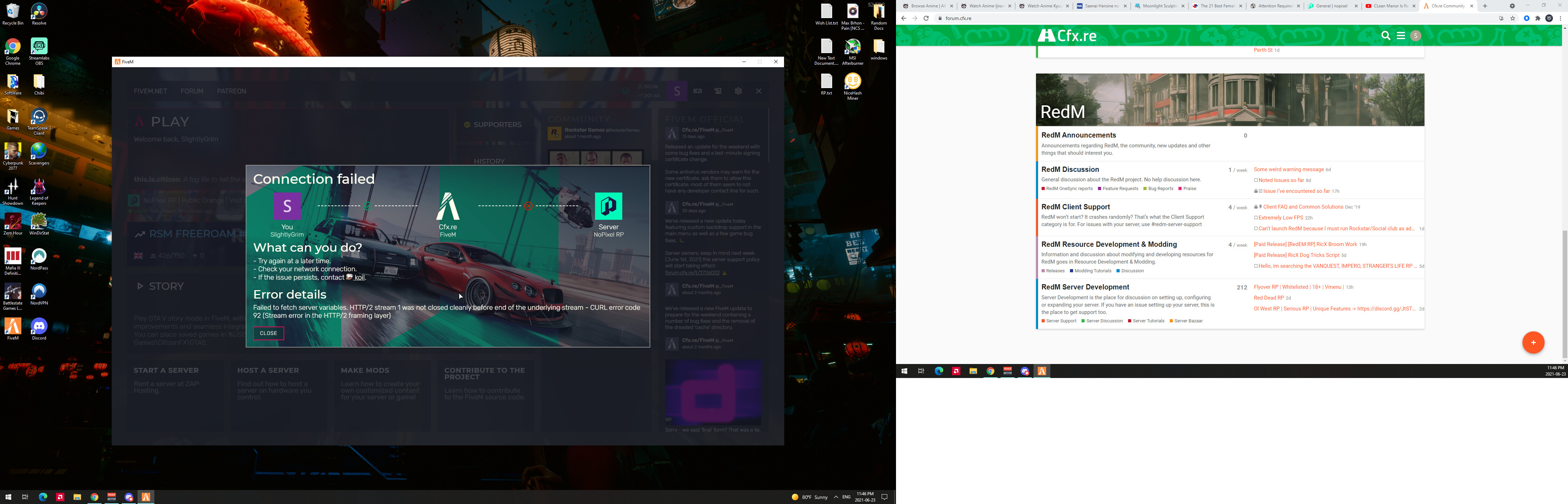Open the Cfx.re forum search icon
The height and width of the screenshot is (504, 1568).
coord(1385,36)
